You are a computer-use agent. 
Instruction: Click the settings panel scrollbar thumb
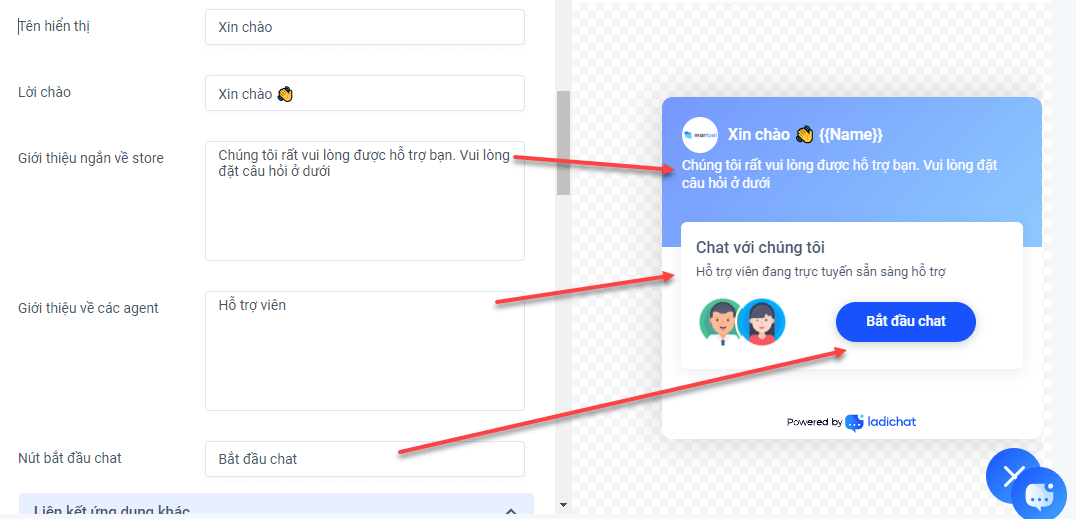(x=563, y=143)
